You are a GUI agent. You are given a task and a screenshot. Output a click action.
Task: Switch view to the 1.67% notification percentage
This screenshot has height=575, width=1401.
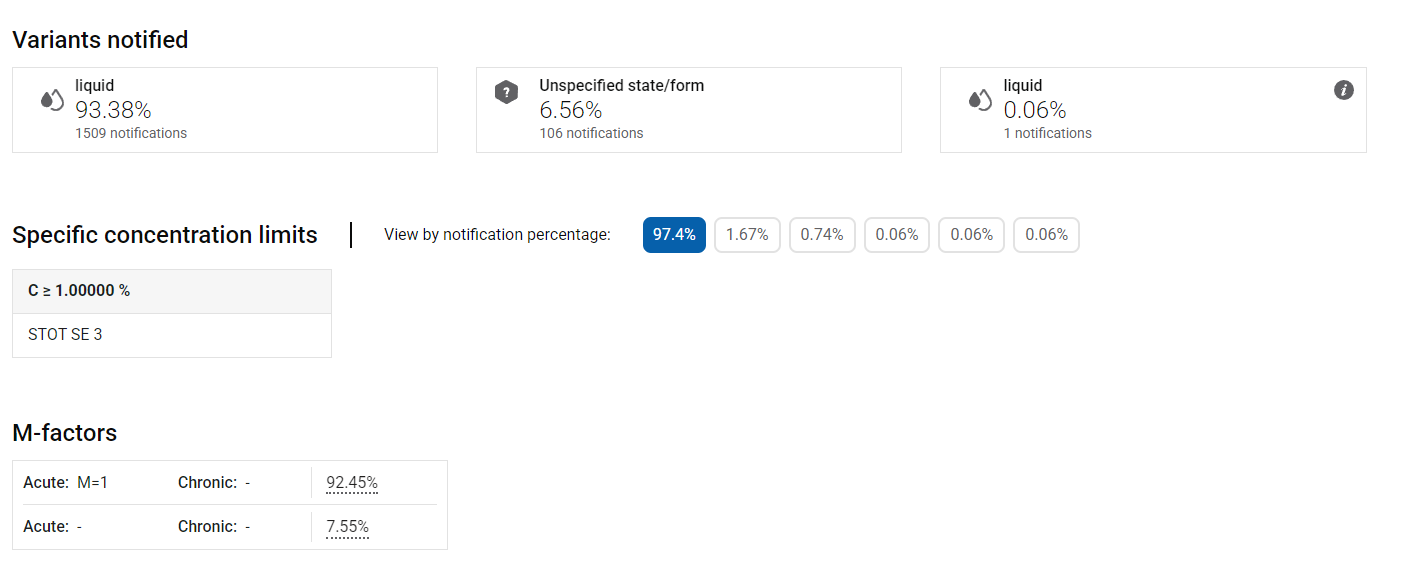click(747, 235)
